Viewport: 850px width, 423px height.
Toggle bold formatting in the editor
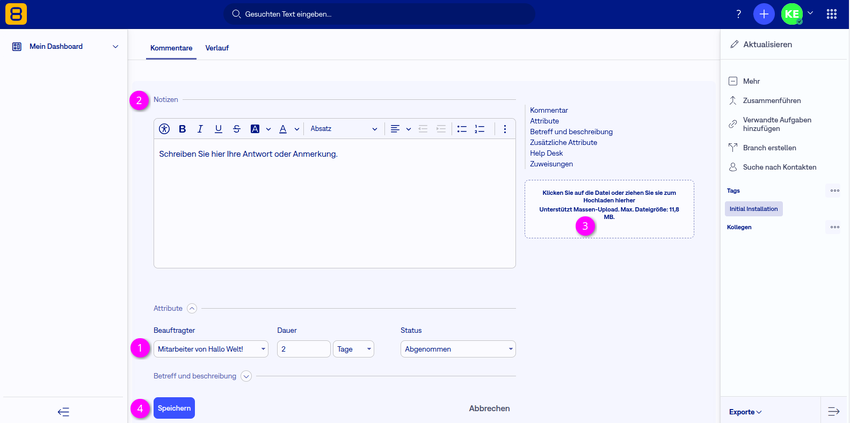[x=183, y=129]
